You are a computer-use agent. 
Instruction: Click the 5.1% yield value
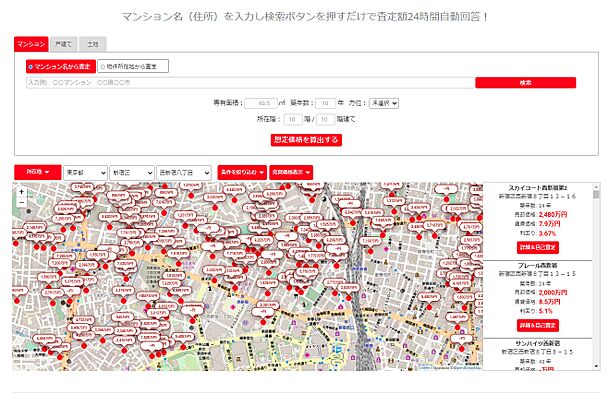(546, 311)
